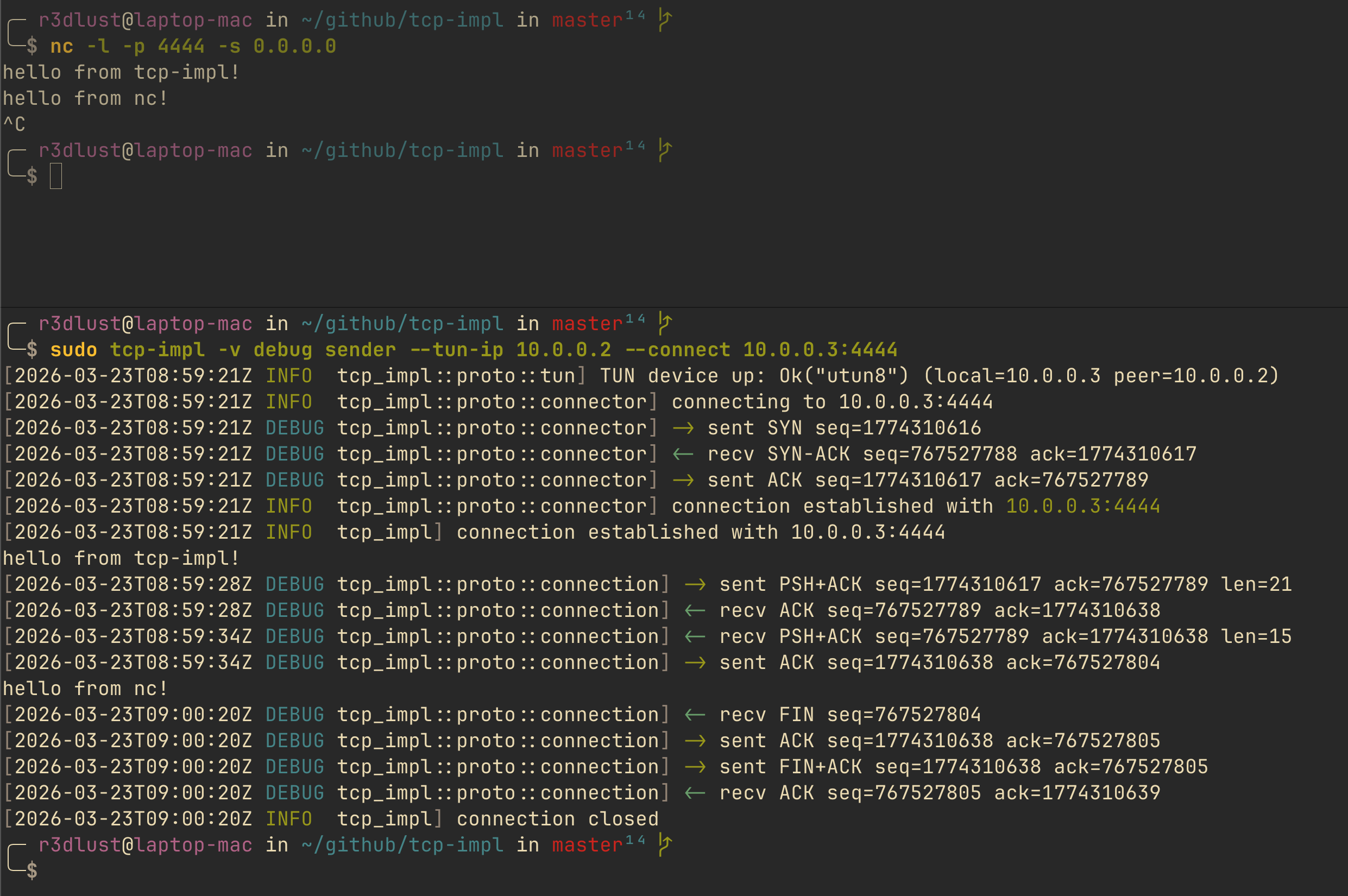Click right arrow icon before 'sent FIN+ACK'
The width and height of the screenshot is (1348, 896).
pyautogui.click(x=695, y=767)
